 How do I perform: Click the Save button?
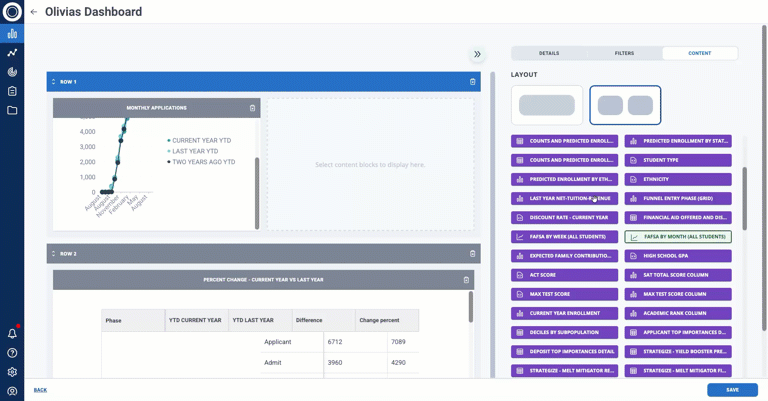(732, 390)
